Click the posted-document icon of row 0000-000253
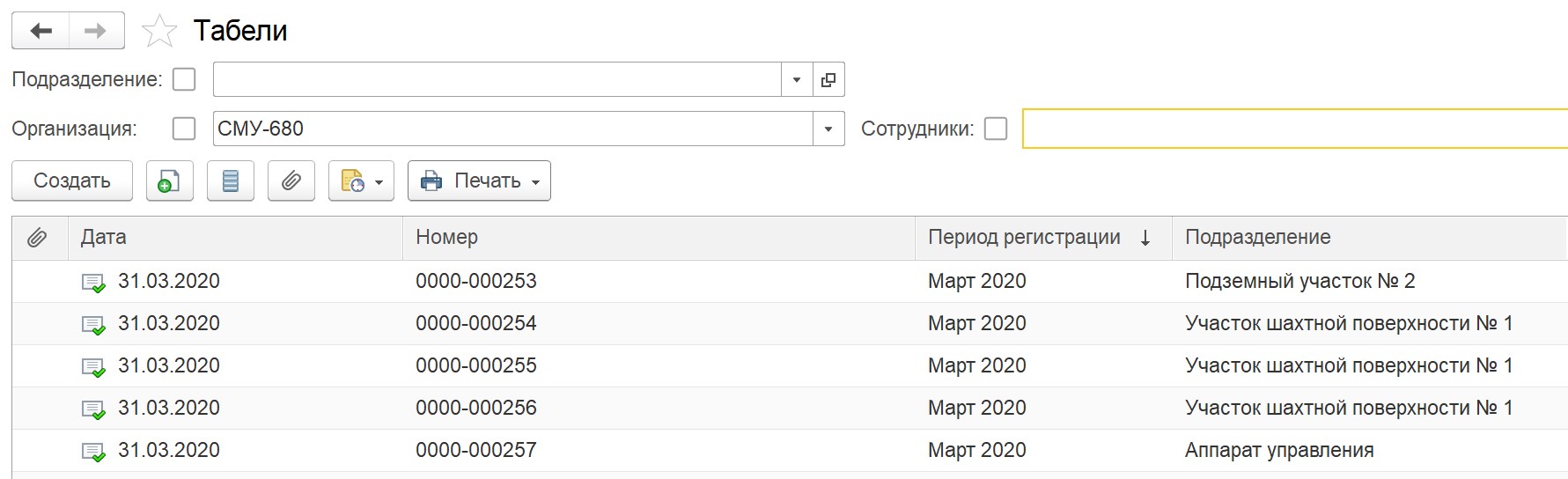Image resolution: width=1568 pixels, height=479 pixels. click(93, 282)
